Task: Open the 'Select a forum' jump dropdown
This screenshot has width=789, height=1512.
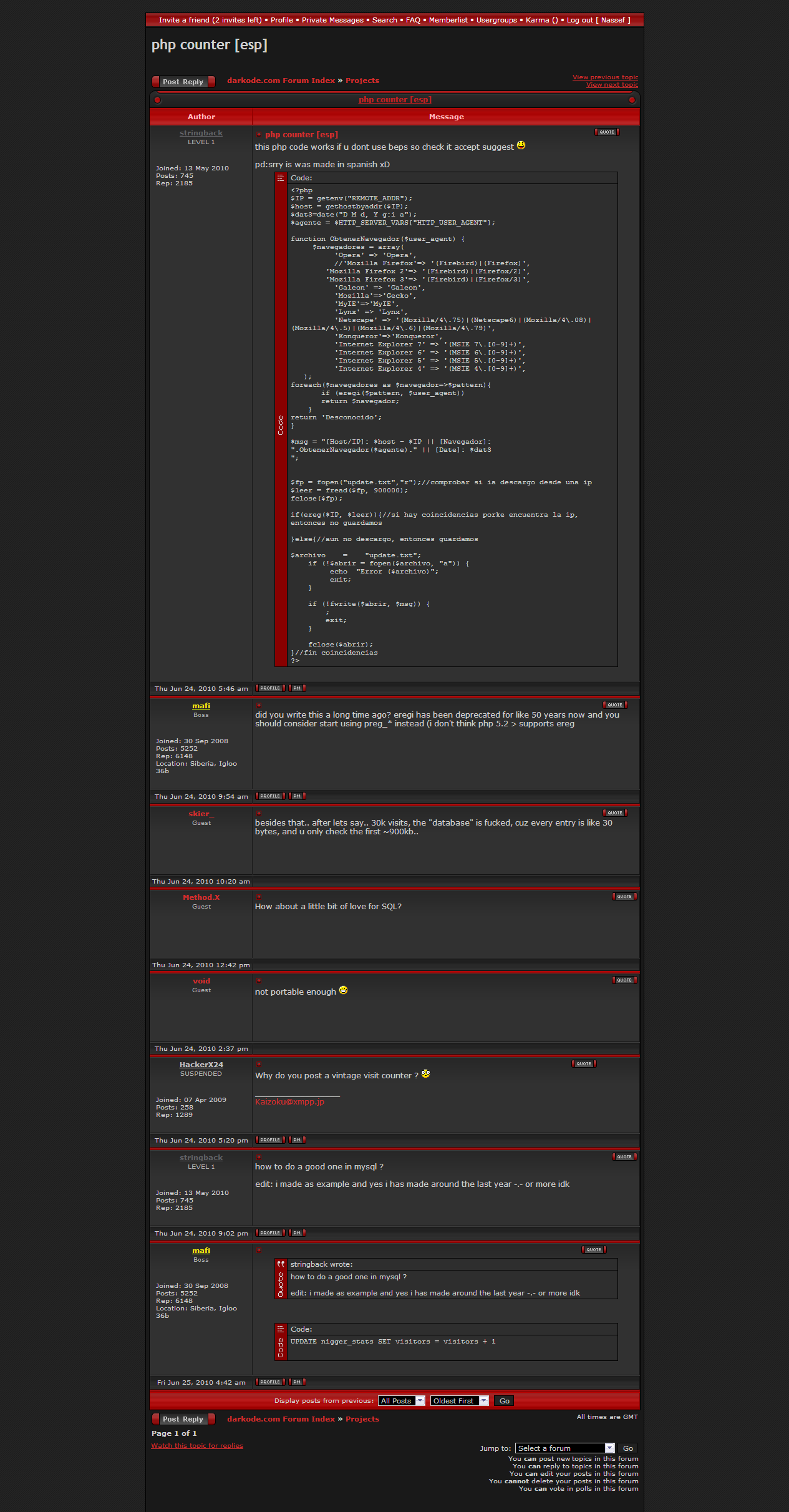Action: click(x=565, y=1448)
